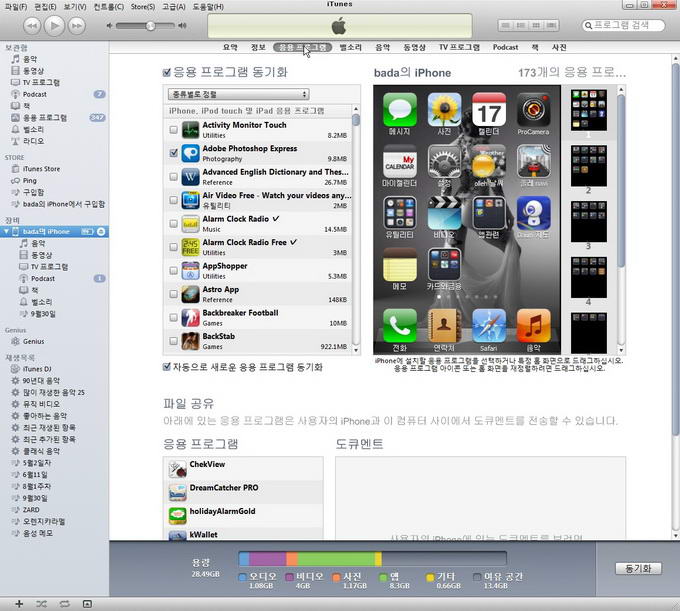Select 라디오 in the library sidebar
The width and height of the screenshot is (680, 611).
point(33,141)
